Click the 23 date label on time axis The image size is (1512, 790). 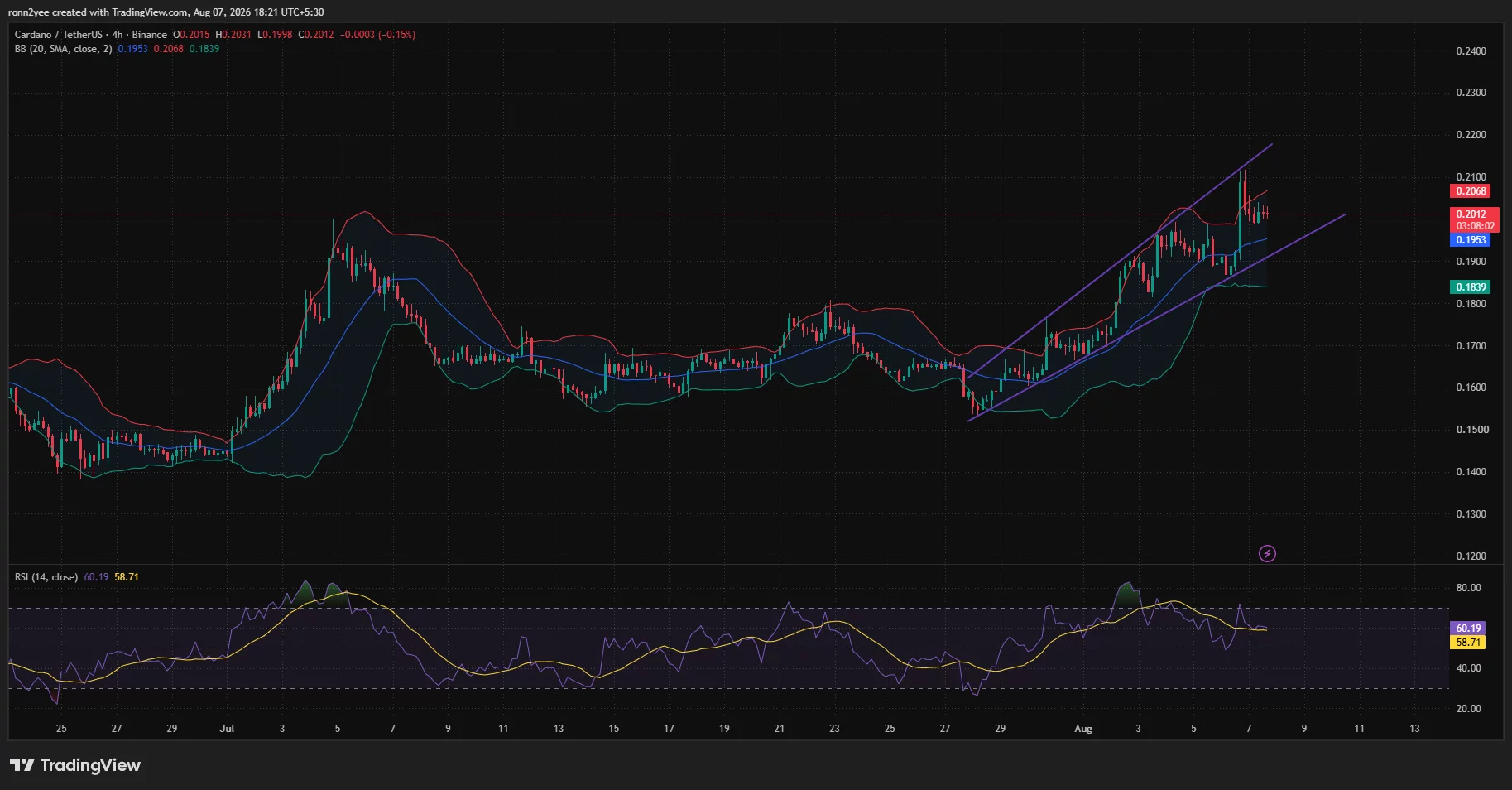pyautogui.click(x=834, y=729)
